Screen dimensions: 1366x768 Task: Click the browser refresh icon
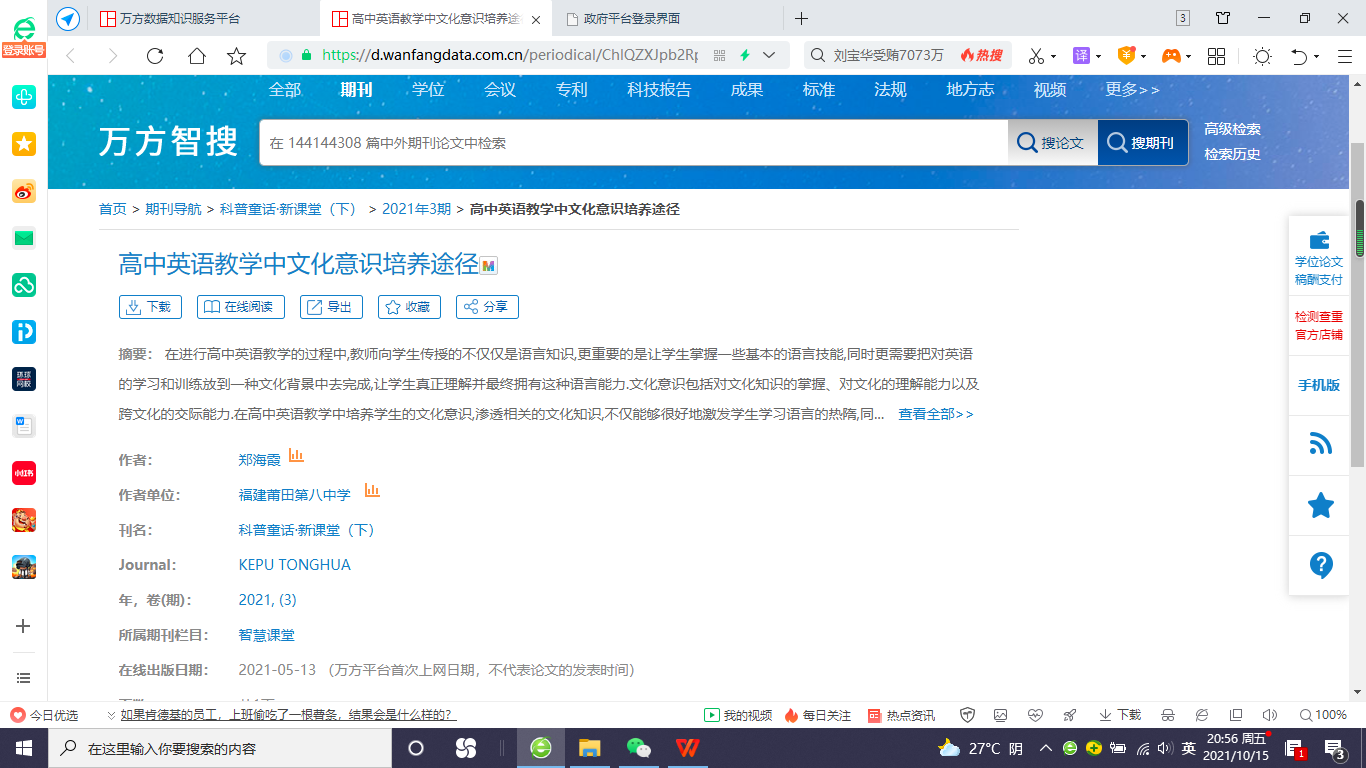tap(155, 56)
